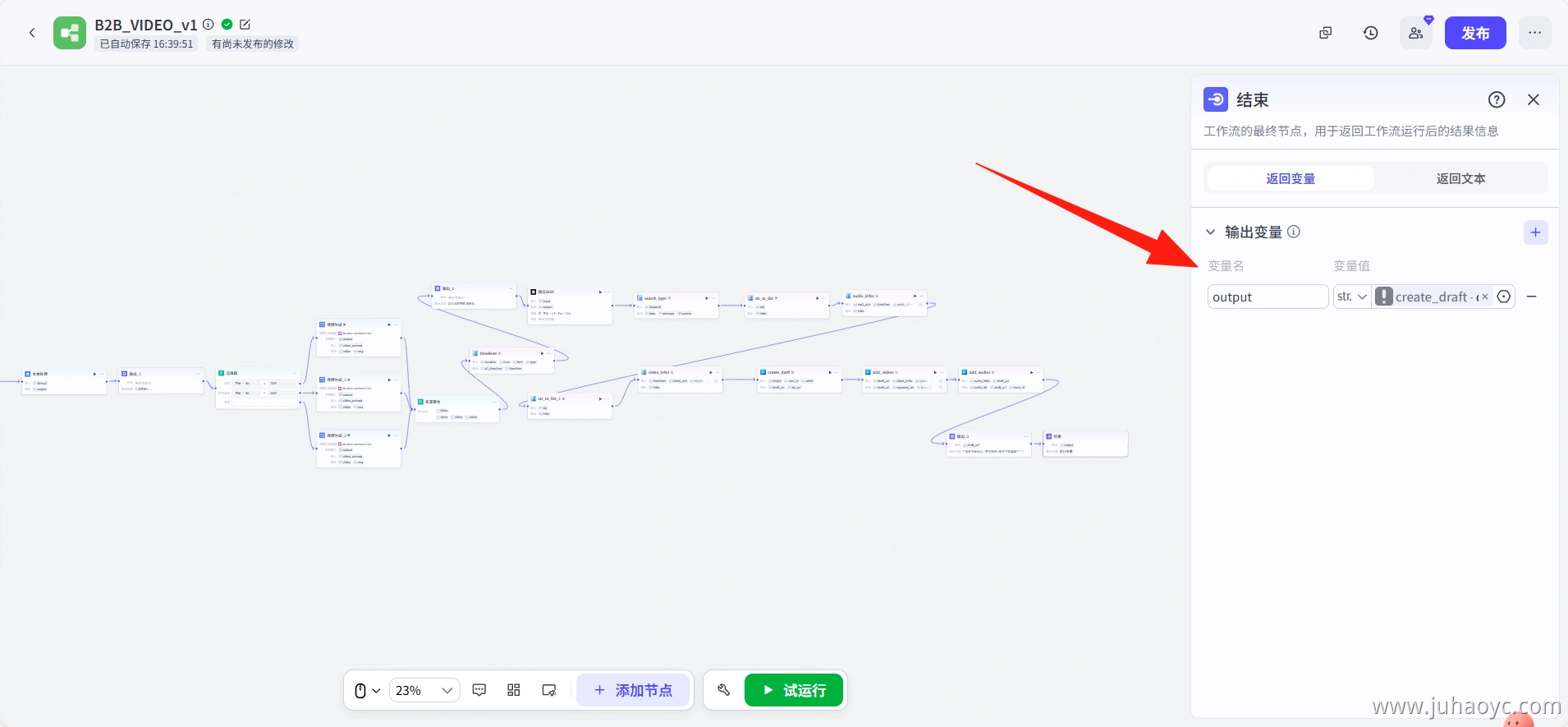Open the help icon in the 结束 panel
Viewport: 1568px width, 727px height.
[1496, 99]
